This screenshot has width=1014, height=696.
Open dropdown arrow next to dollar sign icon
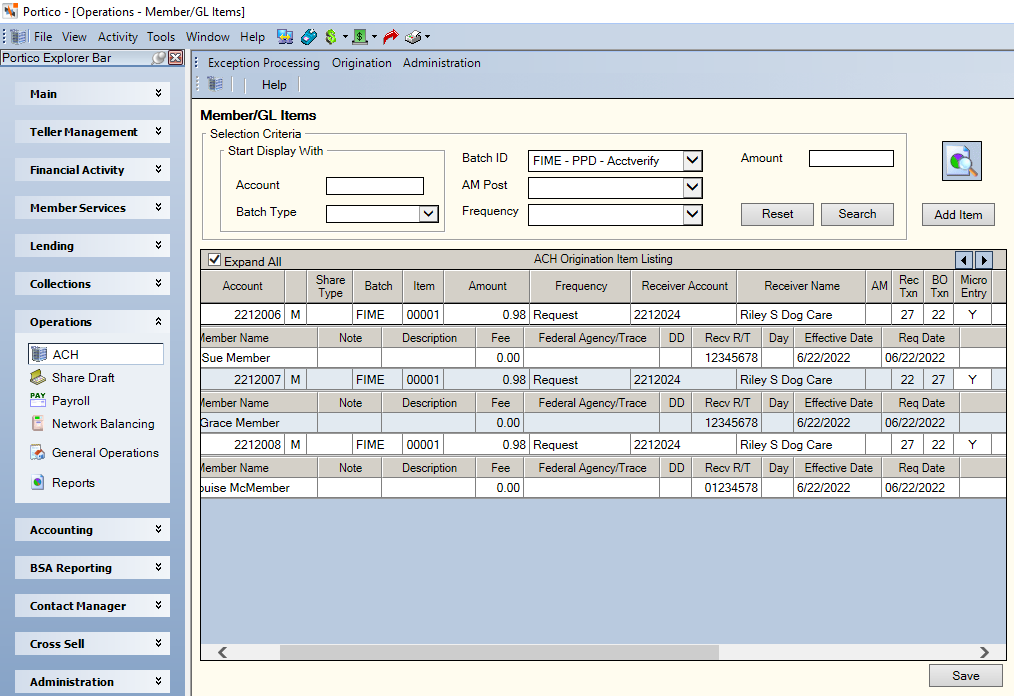345,37
